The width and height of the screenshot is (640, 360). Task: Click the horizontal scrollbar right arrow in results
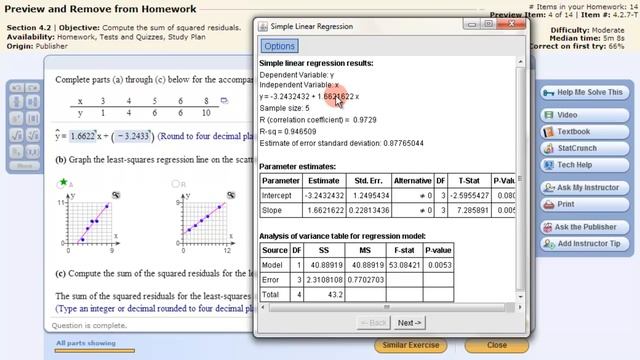520,307
